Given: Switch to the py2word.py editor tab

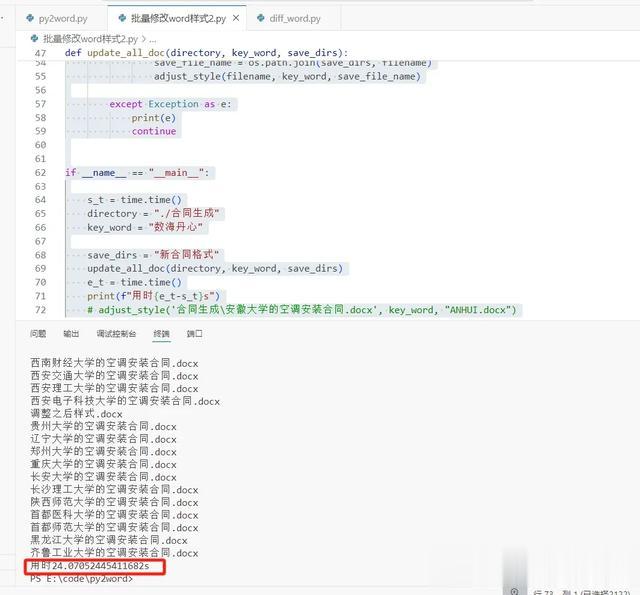Looking at the screenshot, I should pyautogui.click(x=61, y=18).
